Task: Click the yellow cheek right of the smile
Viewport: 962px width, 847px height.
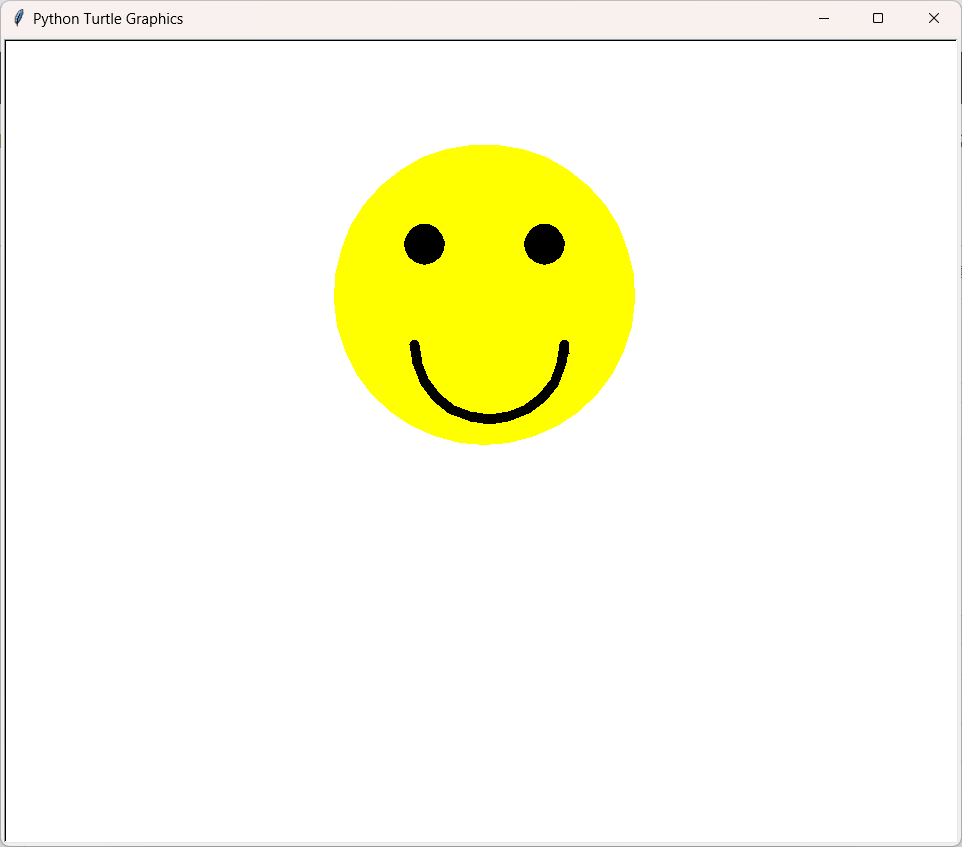Action: [x=600, y=340]
